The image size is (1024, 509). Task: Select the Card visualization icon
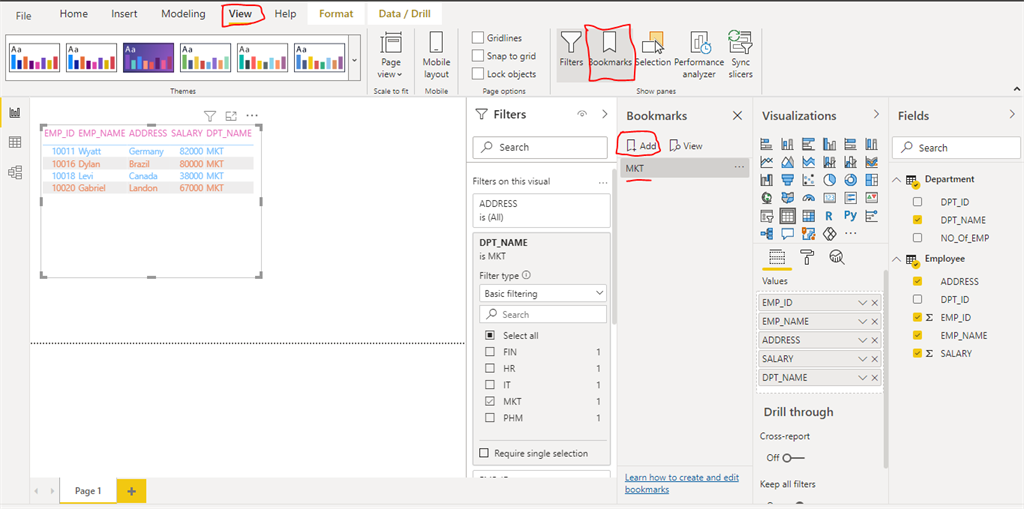coord(830,197)
